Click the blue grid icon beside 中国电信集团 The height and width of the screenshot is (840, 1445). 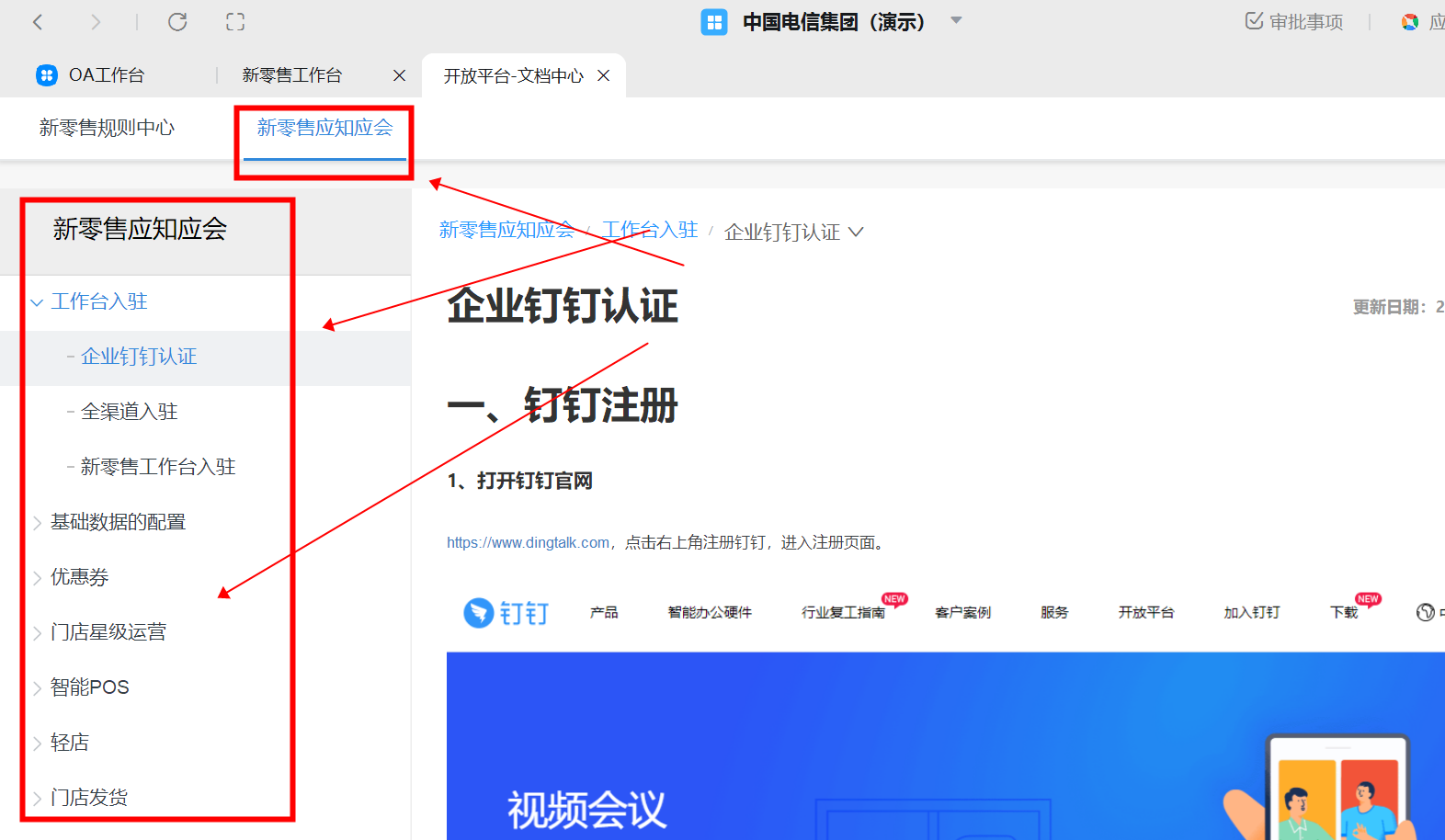(x=713, y=22)
